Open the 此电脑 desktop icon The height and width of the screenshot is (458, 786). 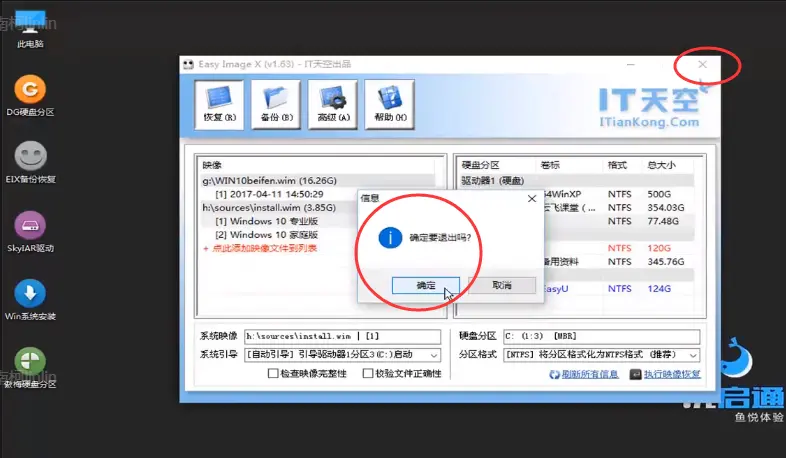pyautogui.click(x=30, y=30)
